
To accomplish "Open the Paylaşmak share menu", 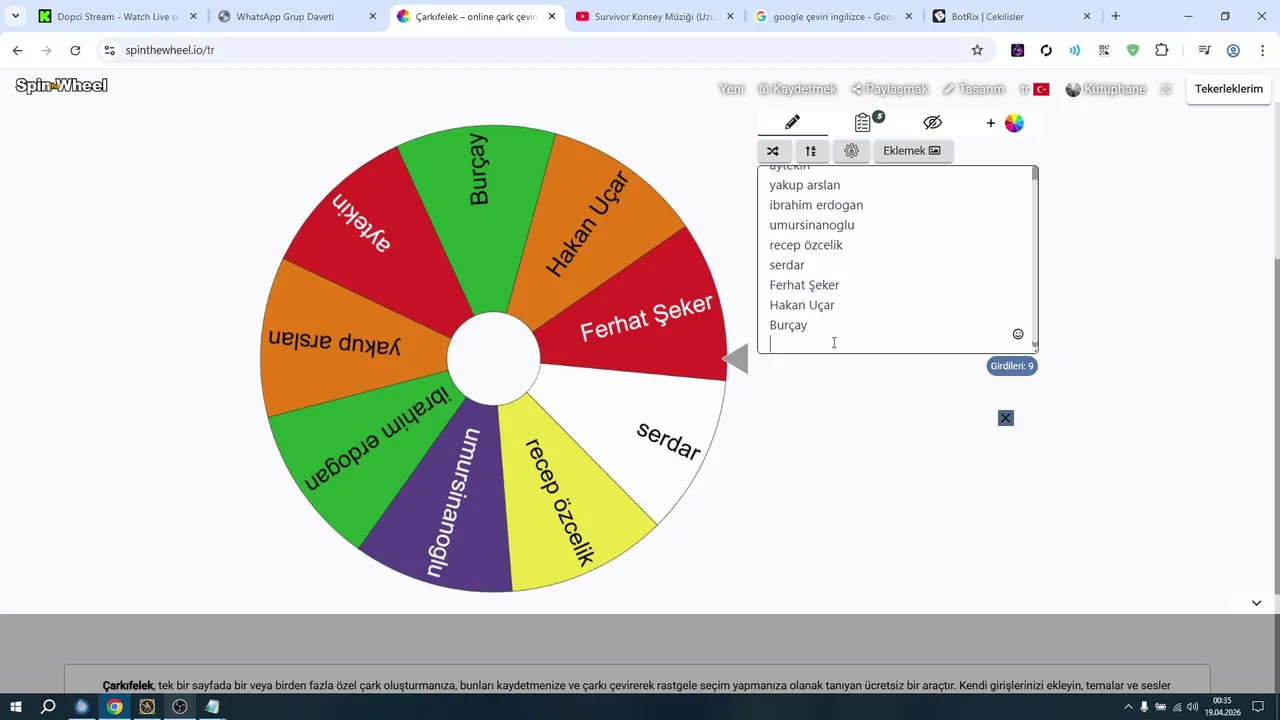I will tap(890, 89).
